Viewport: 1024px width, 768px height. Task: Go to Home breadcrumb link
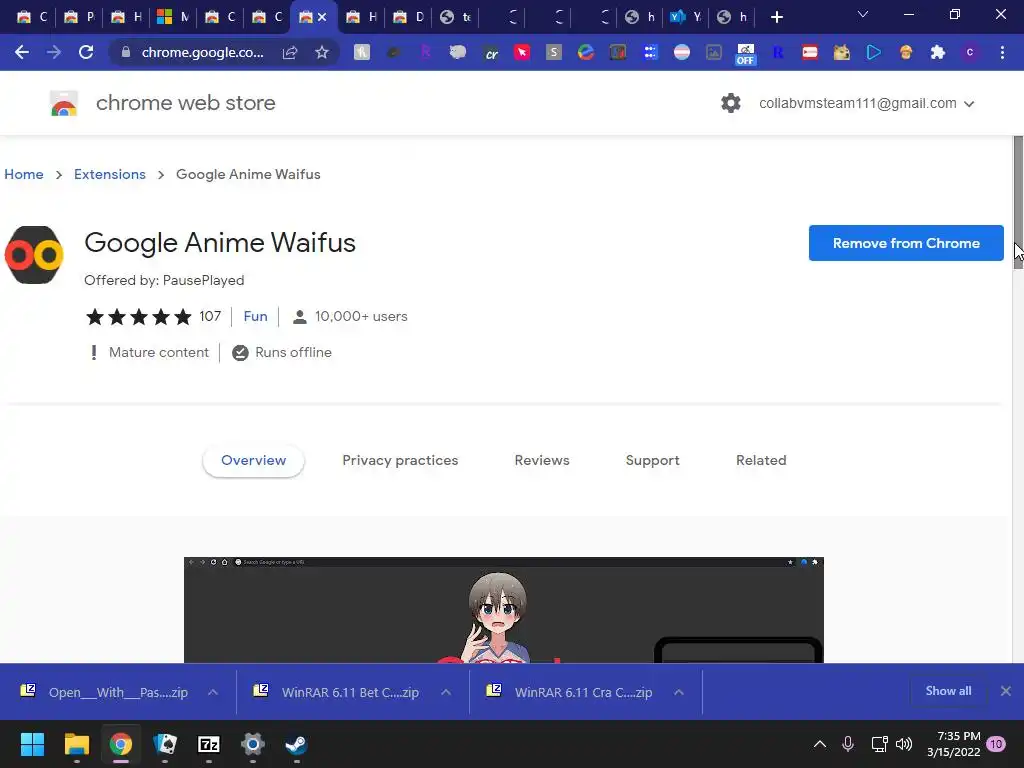click(24, 174)
